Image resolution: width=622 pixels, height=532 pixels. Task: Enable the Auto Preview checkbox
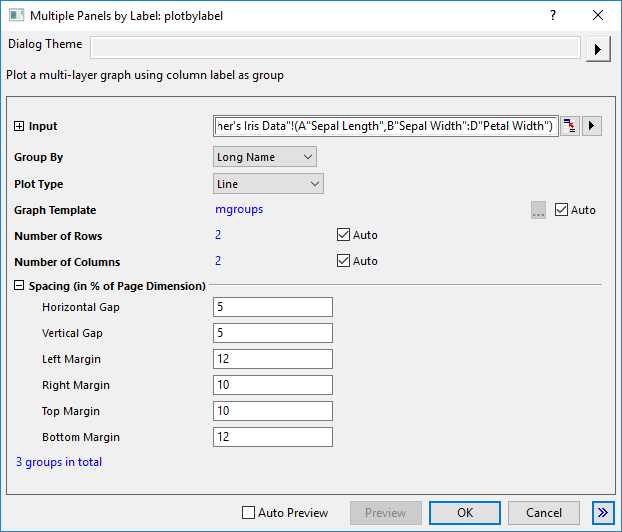pos(249,513)
